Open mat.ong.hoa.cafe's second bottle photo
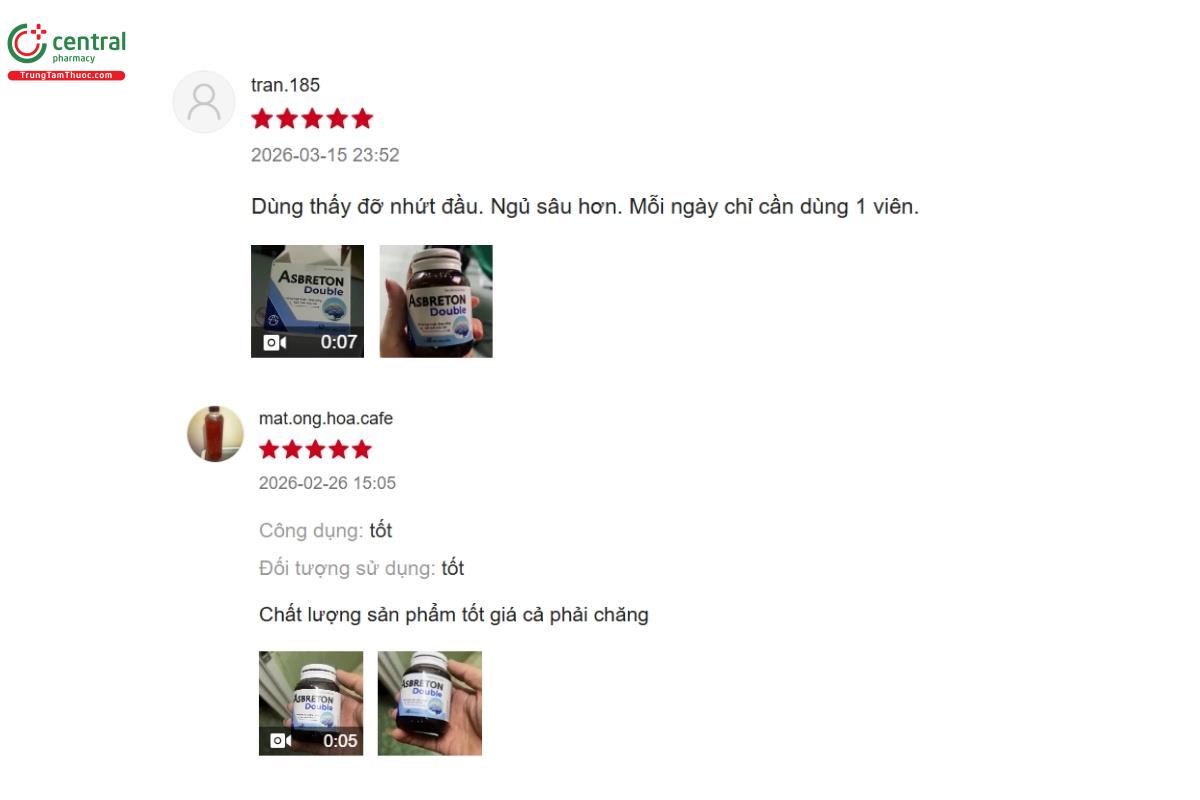This screenshot has width=1200, height=800. (430, 703)
